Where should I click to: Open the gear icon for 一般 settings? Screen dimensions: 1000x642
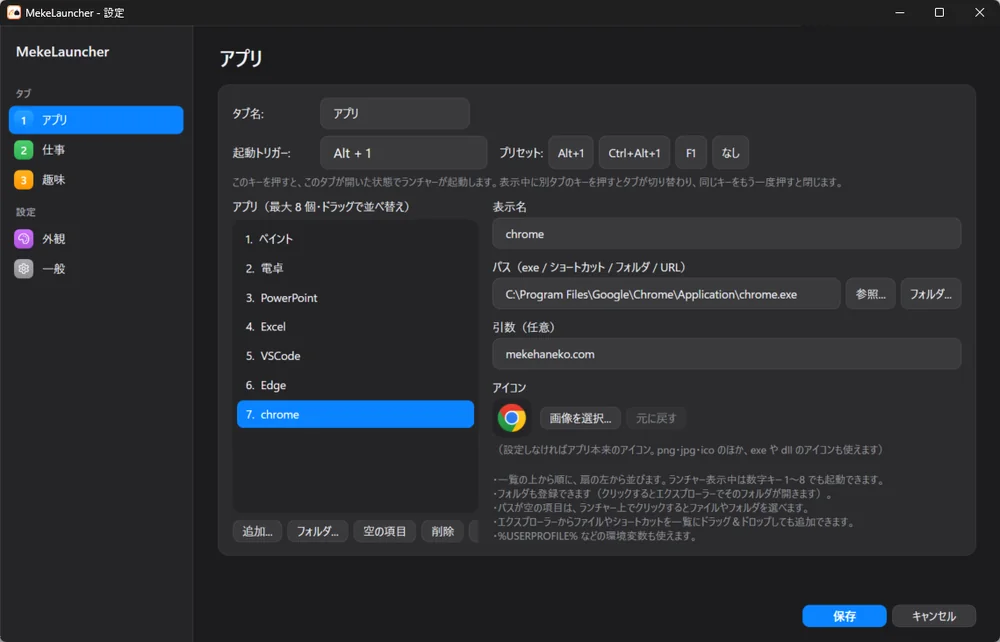pos(24,268)
